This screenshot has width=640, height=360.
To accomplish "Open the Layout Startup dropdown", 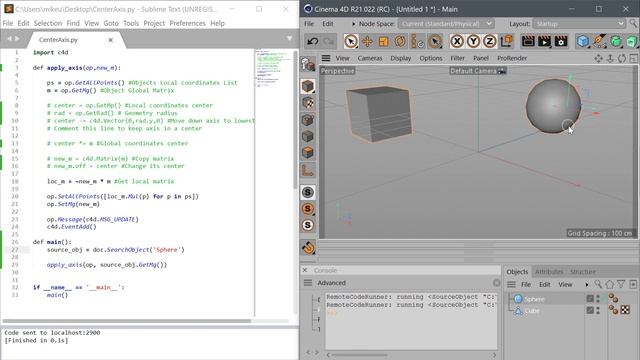I will pos(579,24).
